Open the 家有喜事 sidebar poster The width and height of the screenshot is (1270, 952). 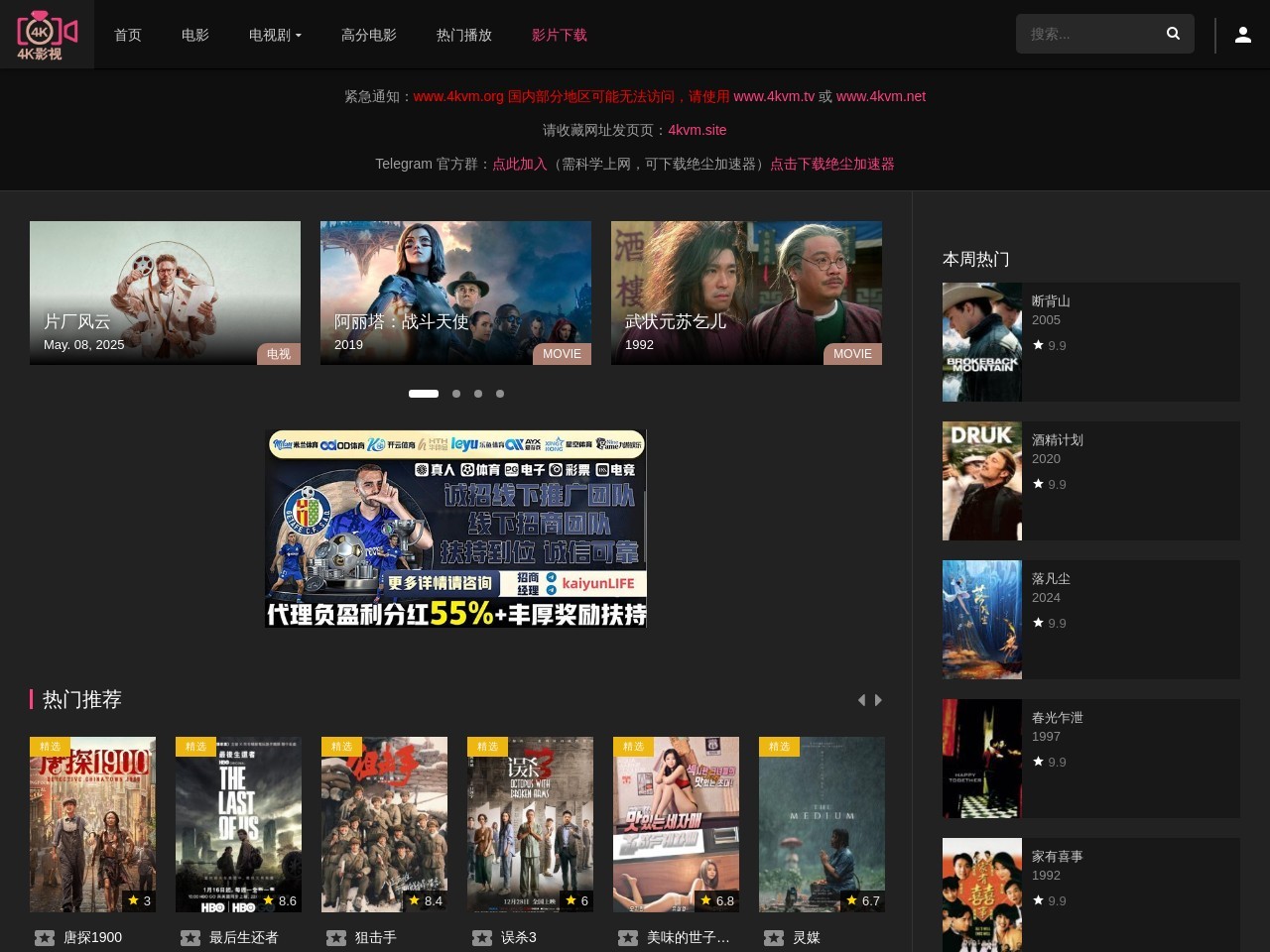(982, 894)
